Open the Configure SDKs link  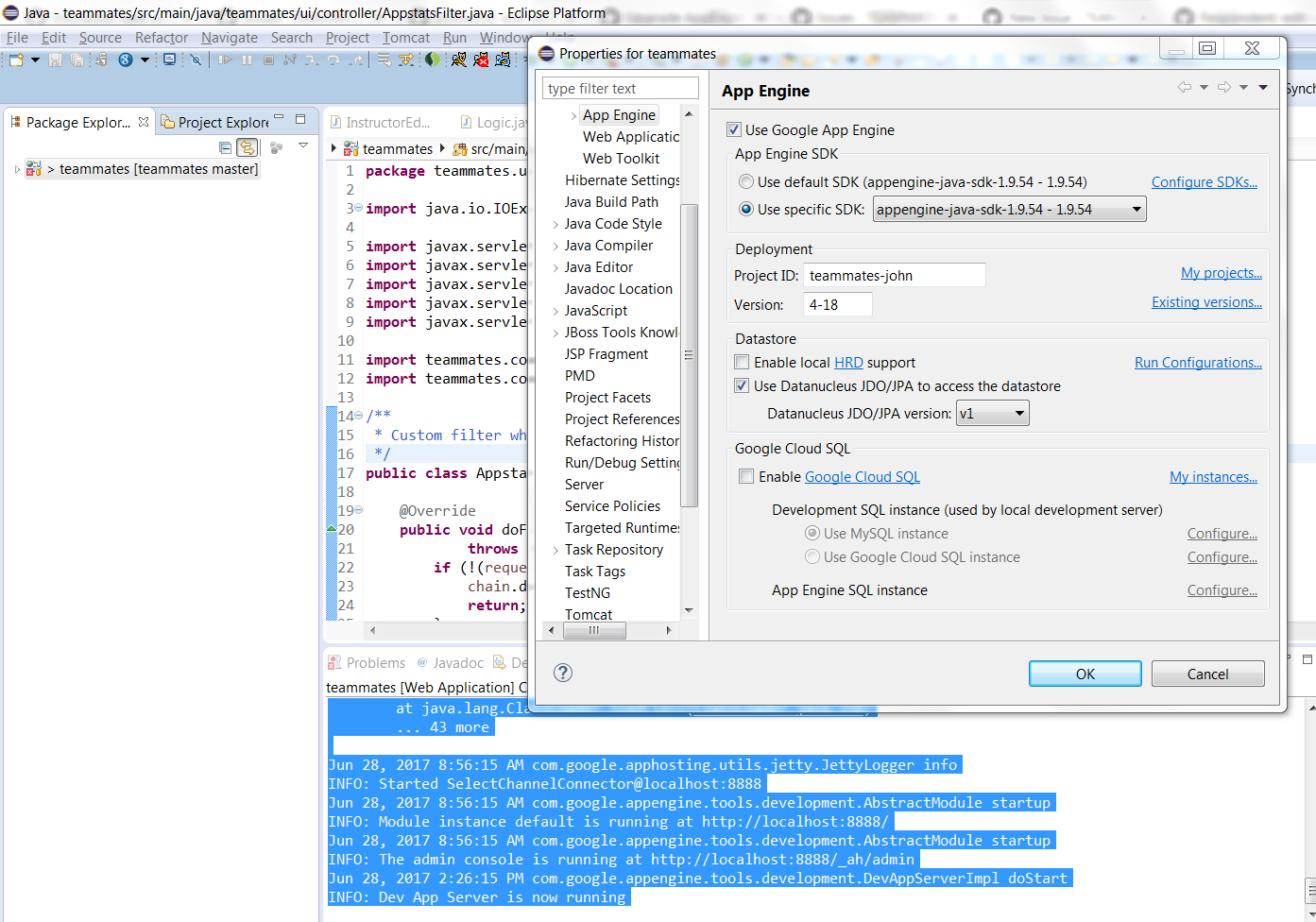pyautogui.click(x=1205, y=181)
